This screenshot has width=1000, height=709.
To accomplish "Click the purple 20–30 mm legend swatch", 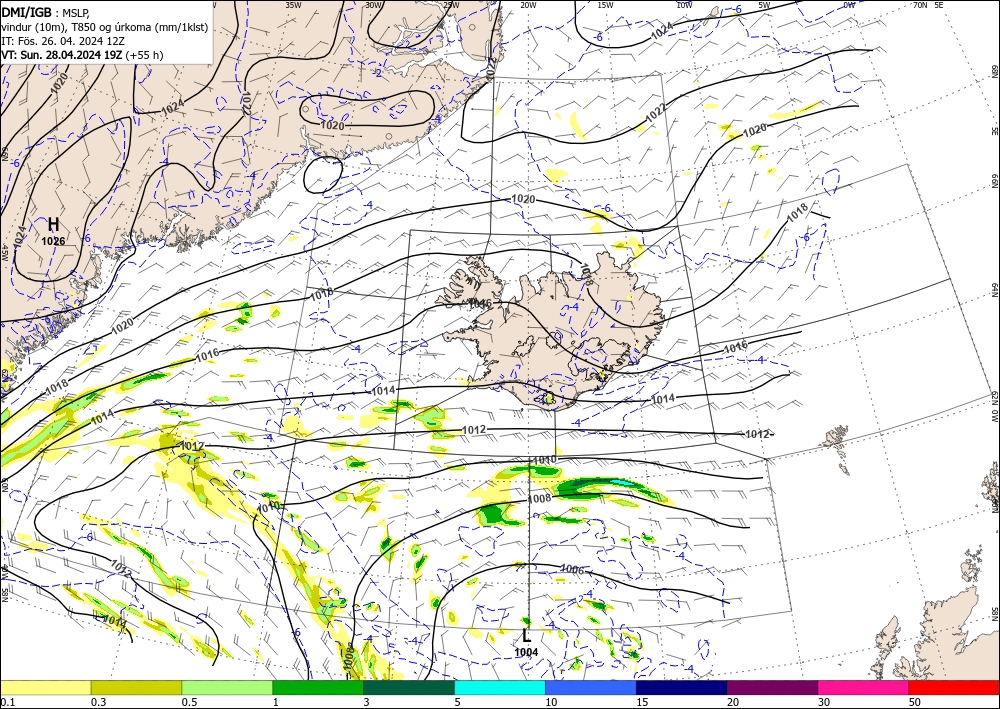I will pos(772,687).
